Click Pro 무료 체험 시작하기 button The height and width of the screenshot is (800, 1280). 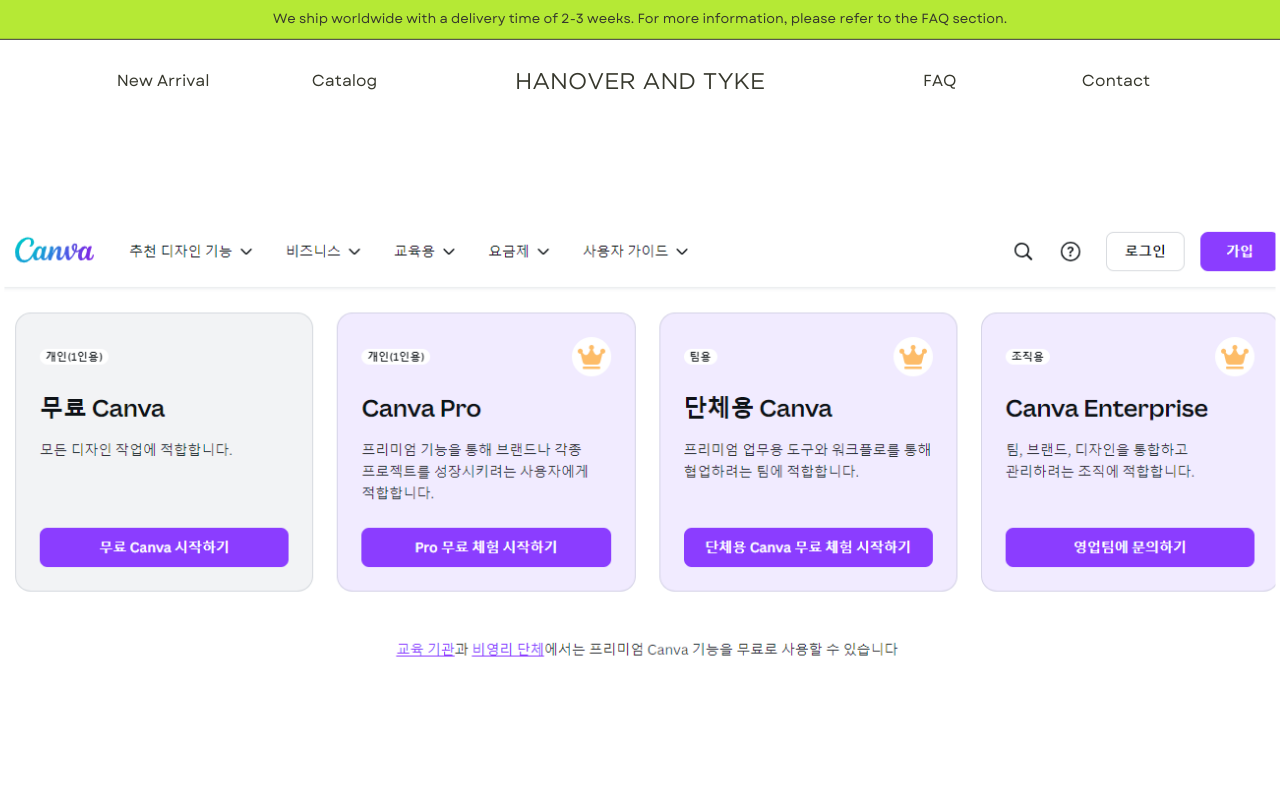(486, 547)
